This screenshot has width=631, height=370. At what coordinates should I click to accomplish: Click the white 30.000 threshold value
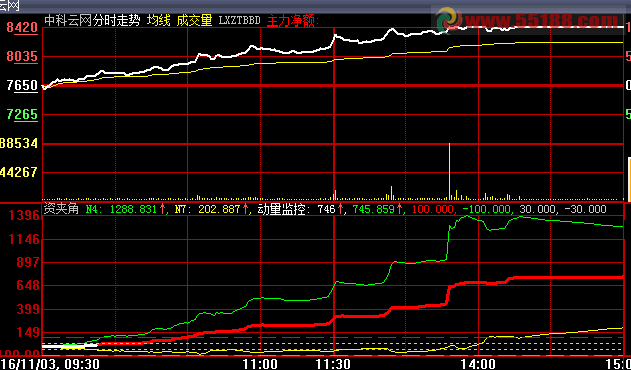(538, 209)
